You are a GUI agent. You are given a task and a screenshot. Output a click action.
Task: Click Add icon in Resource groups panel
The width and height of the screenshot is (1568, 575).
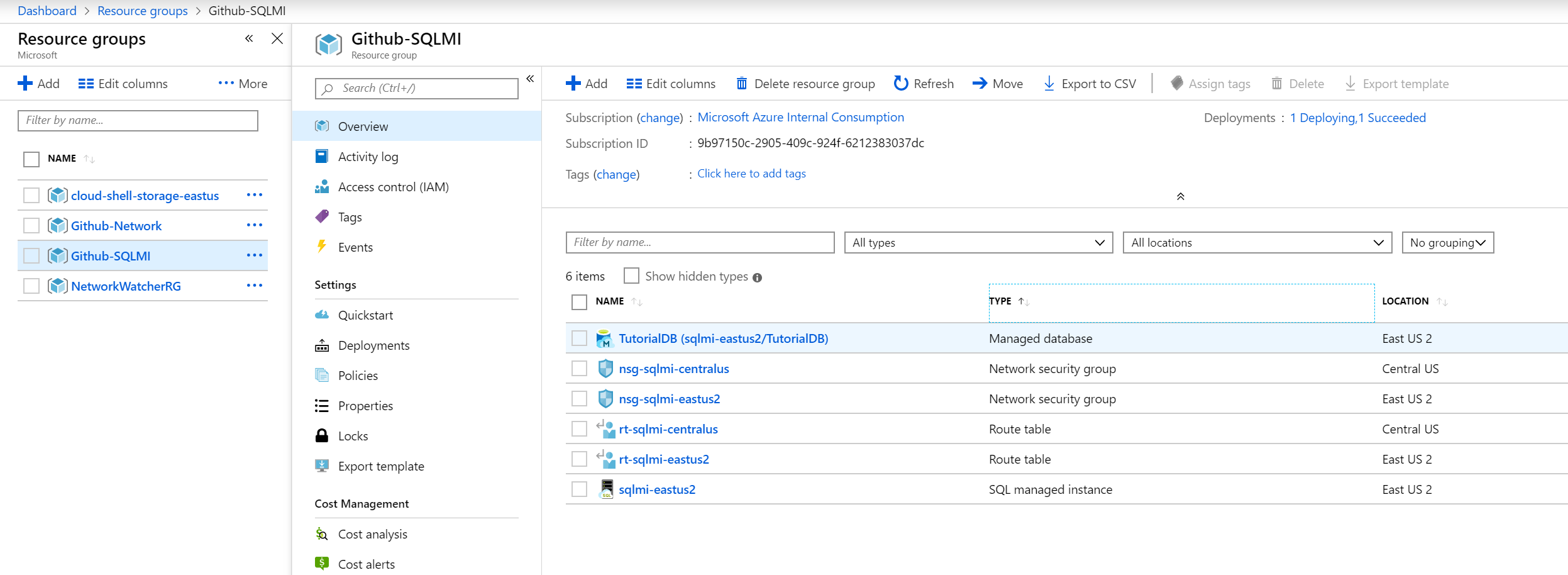(25, 84)
